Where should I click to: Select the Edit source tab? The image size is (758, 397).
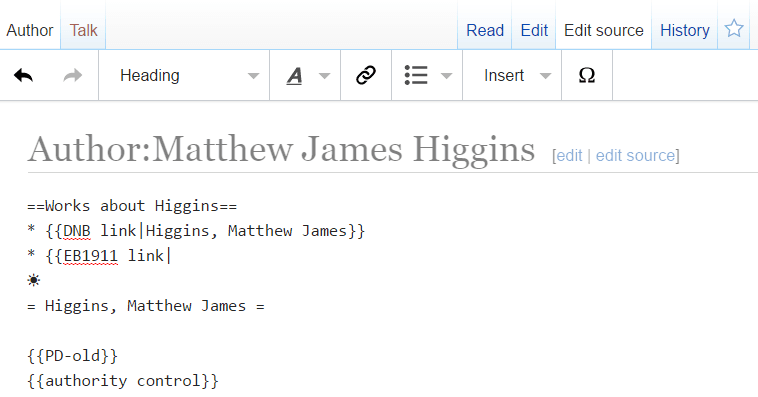pos(604,30)
